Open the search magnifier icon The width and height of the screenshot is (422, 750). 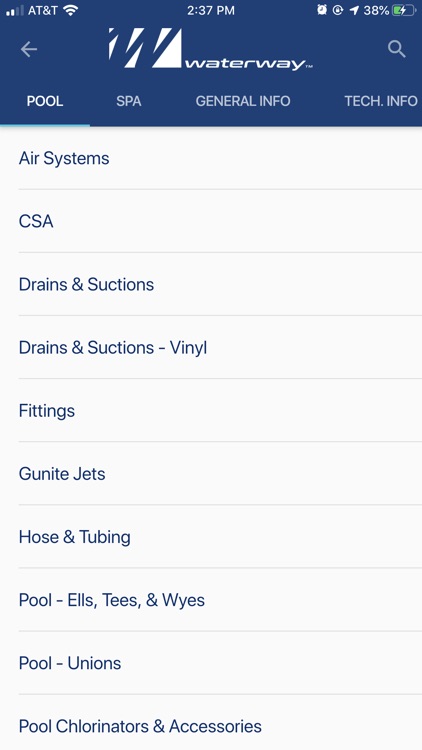click(397, 49)
